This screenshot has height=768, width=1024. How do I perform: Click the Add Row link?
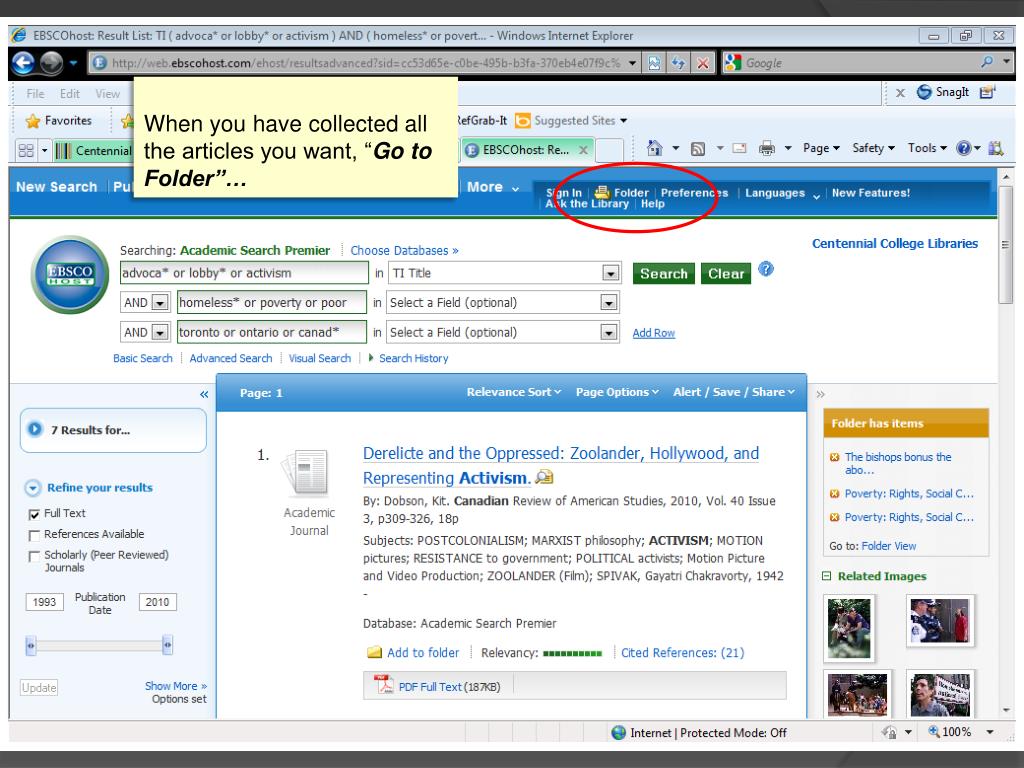[x=654, y=333]
